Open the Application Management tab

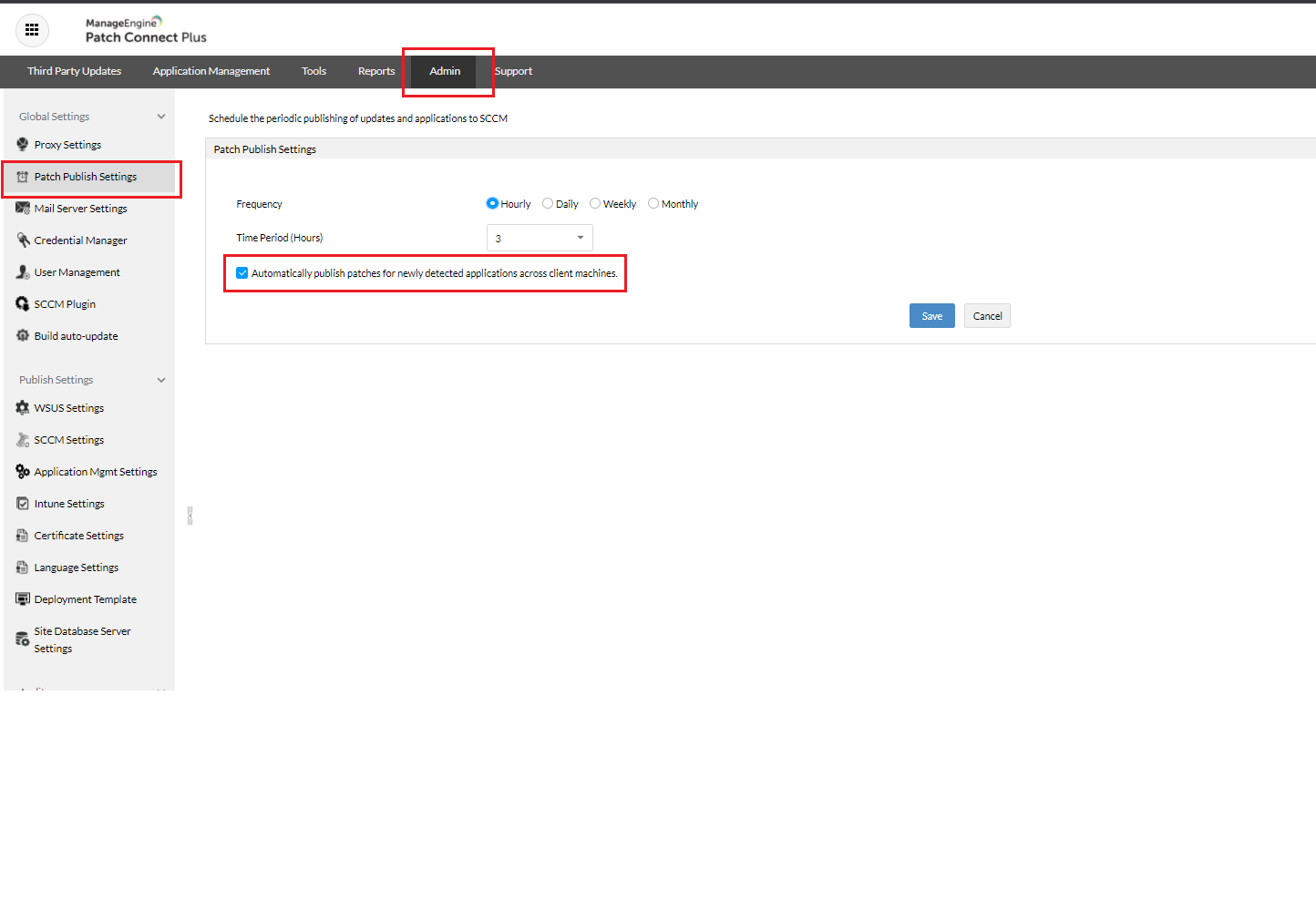pos(211,71)
